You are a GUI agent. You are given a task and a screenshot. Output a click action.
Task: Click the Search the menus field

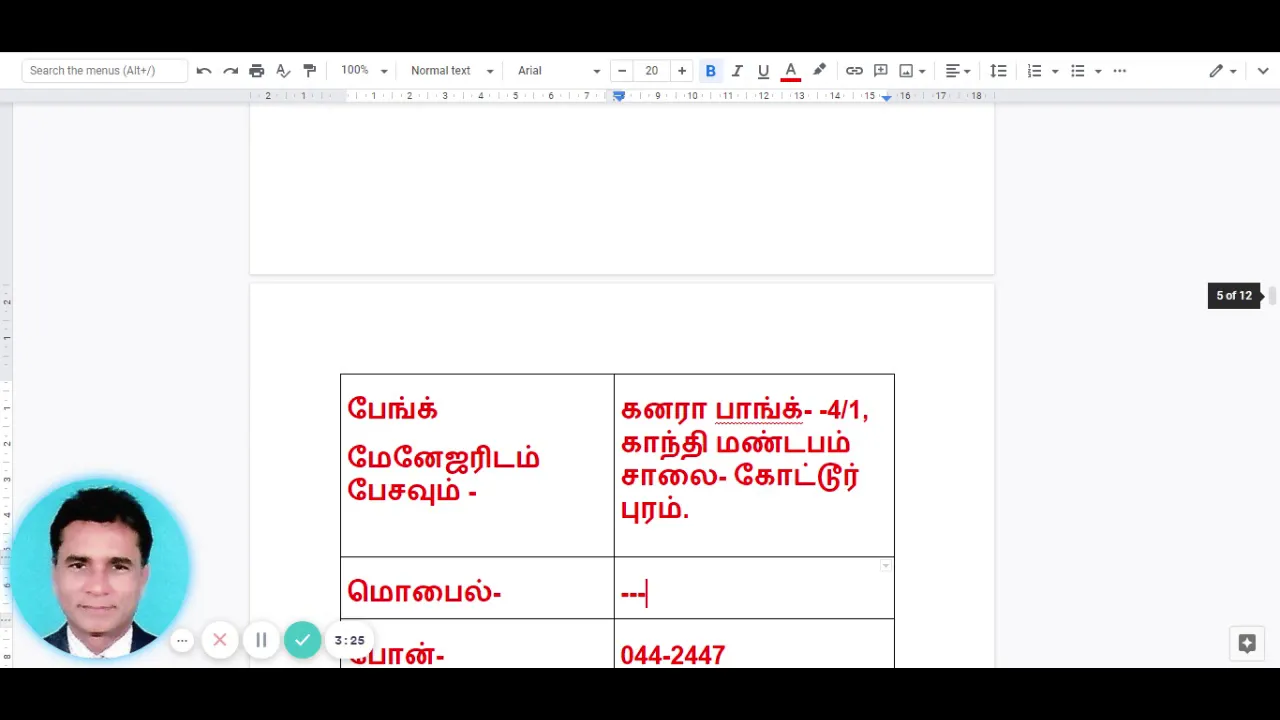tap(104, 71)
